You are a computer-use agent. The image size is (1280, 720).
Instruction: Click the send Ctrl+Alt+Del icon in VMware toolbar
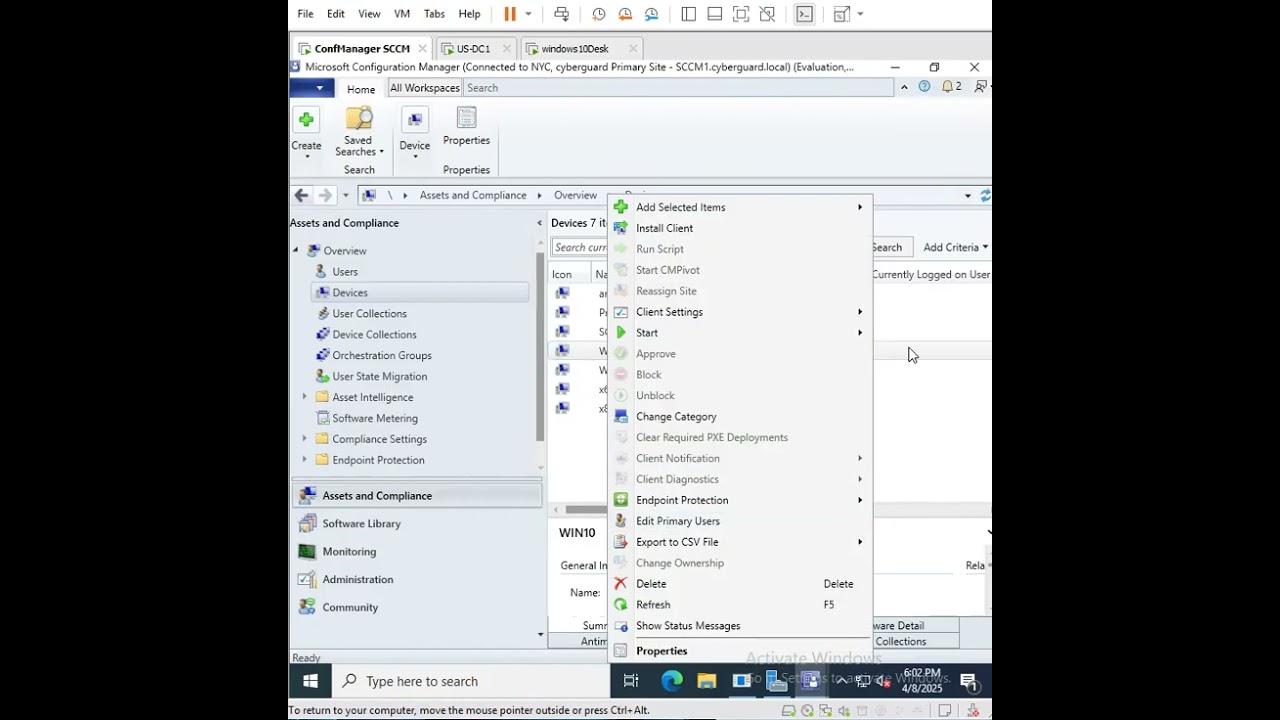(562, 14)
